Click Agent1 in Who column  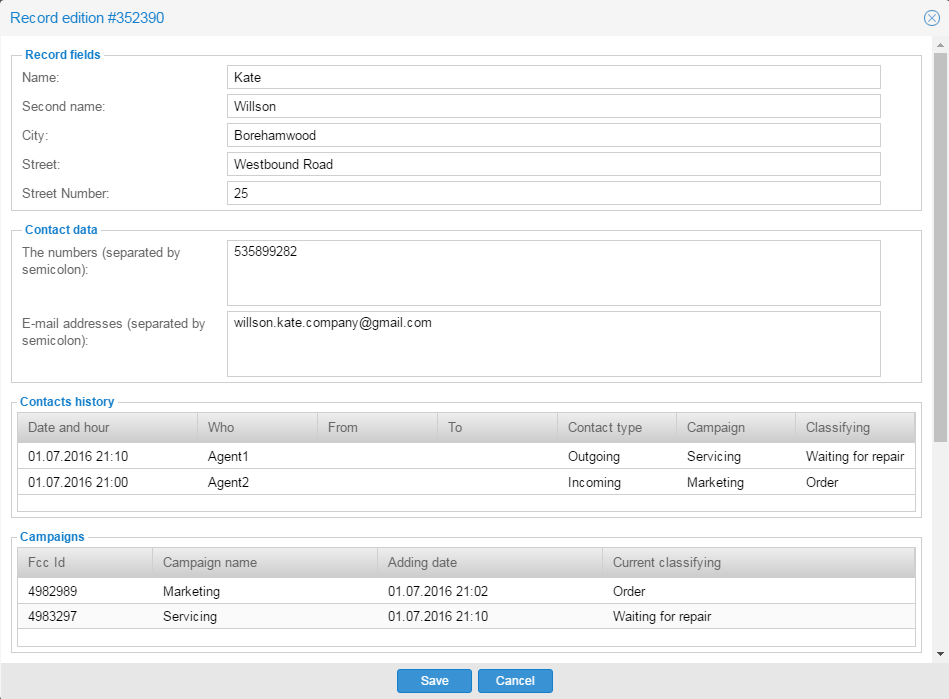pos(228,456)
